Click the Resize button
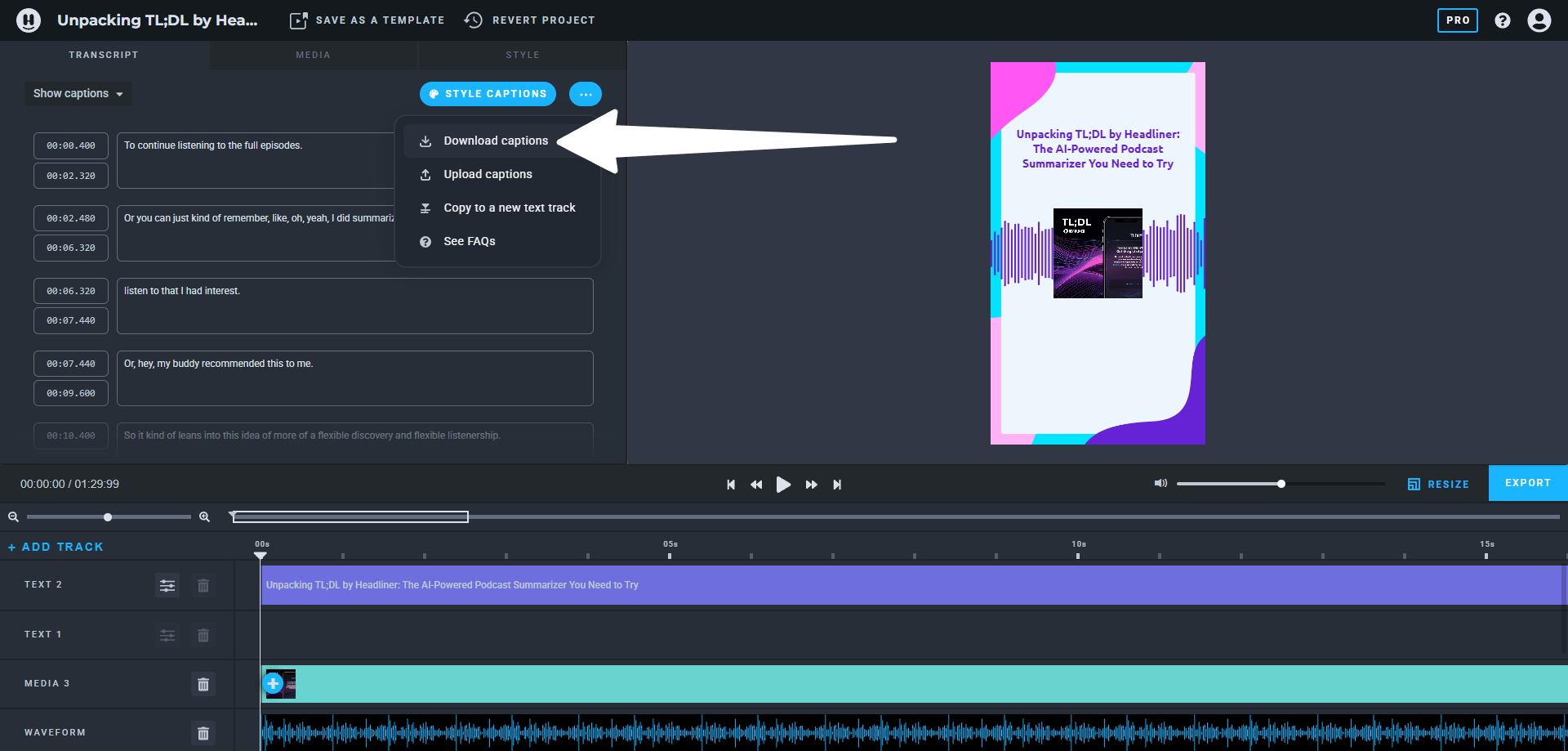 (1438, 485)
